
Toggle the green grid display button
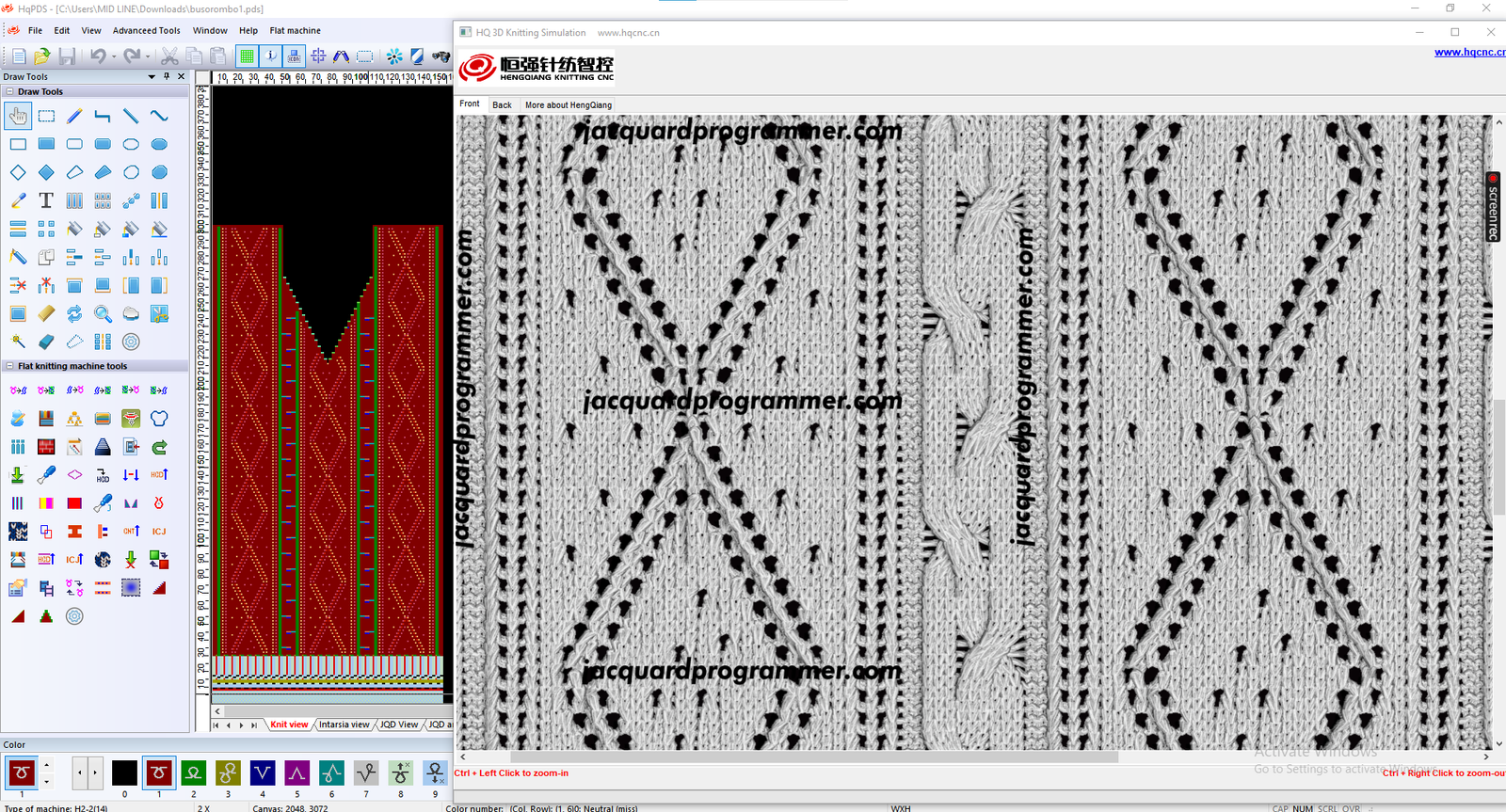[x=247, y=56]
